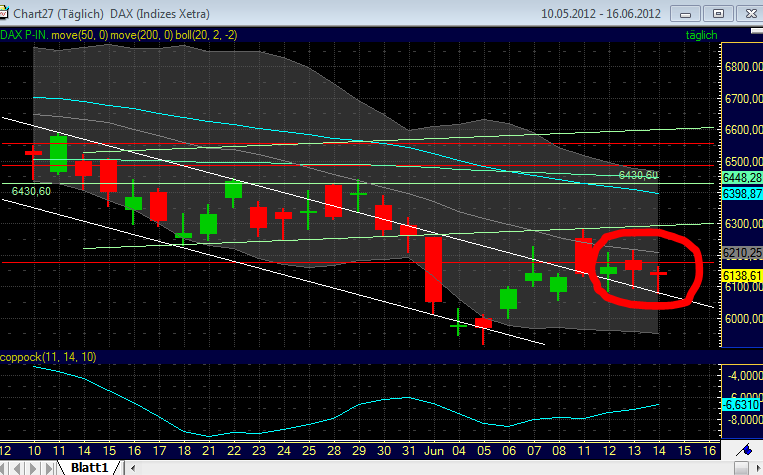Click the -4,0000 coppock axis label
The image size is (763, 475).
click(745, 376)
